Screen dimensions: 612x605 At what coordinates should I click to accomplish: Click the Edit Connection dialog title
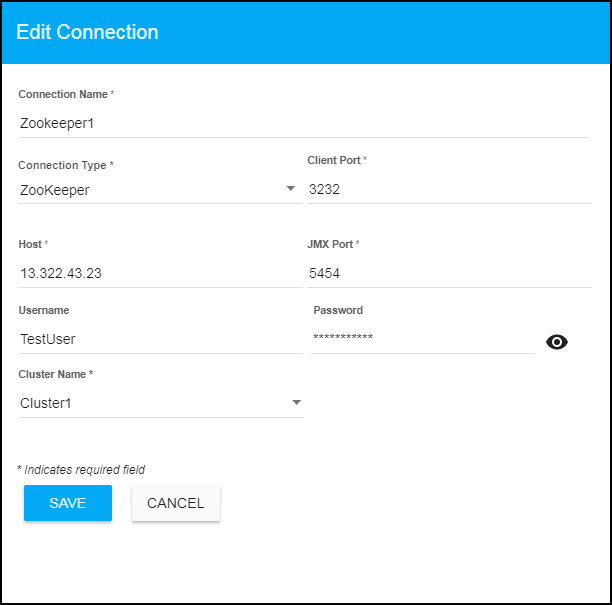pos(87,32)
